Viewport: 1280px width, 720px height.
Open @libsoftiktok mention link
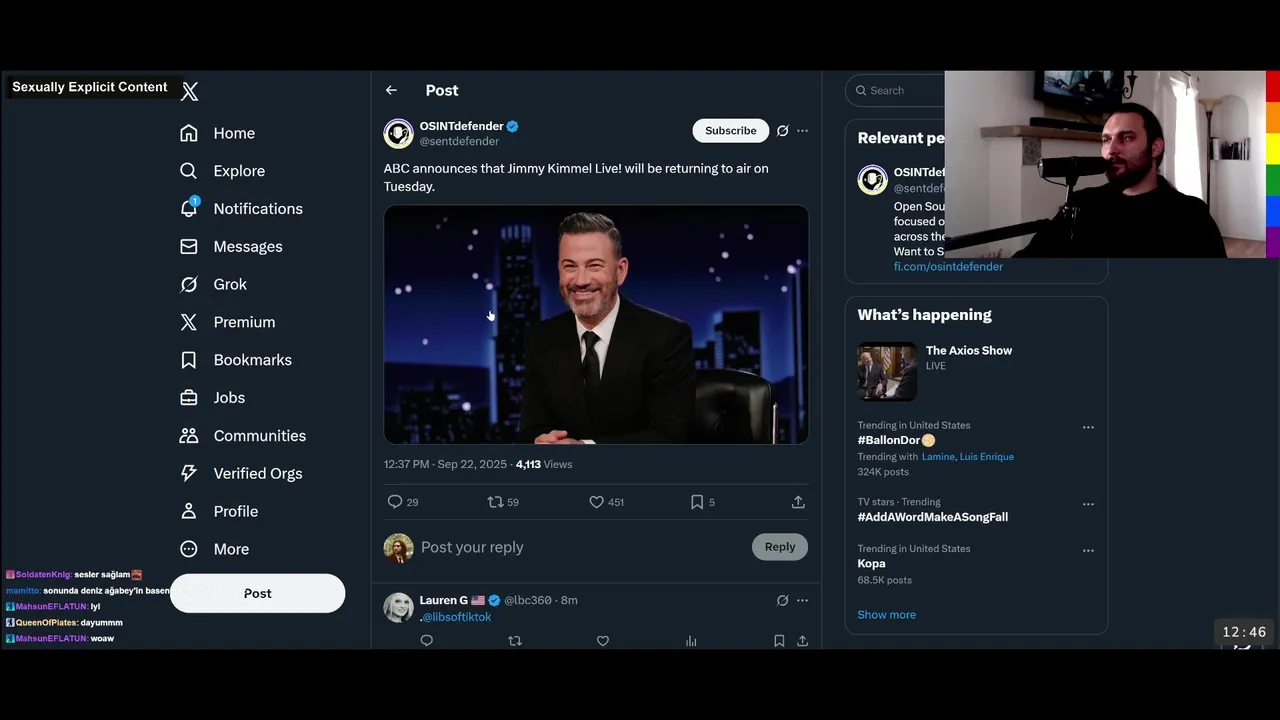[457, 617]
